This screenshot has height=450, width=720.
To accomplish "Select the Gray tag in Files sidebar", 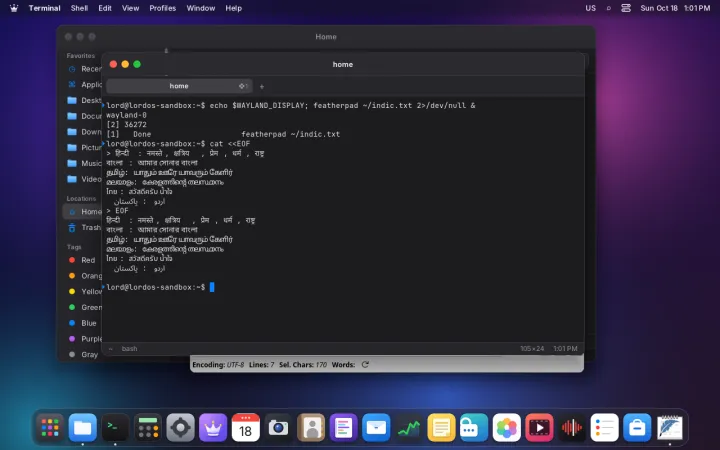I will (83, 354).
